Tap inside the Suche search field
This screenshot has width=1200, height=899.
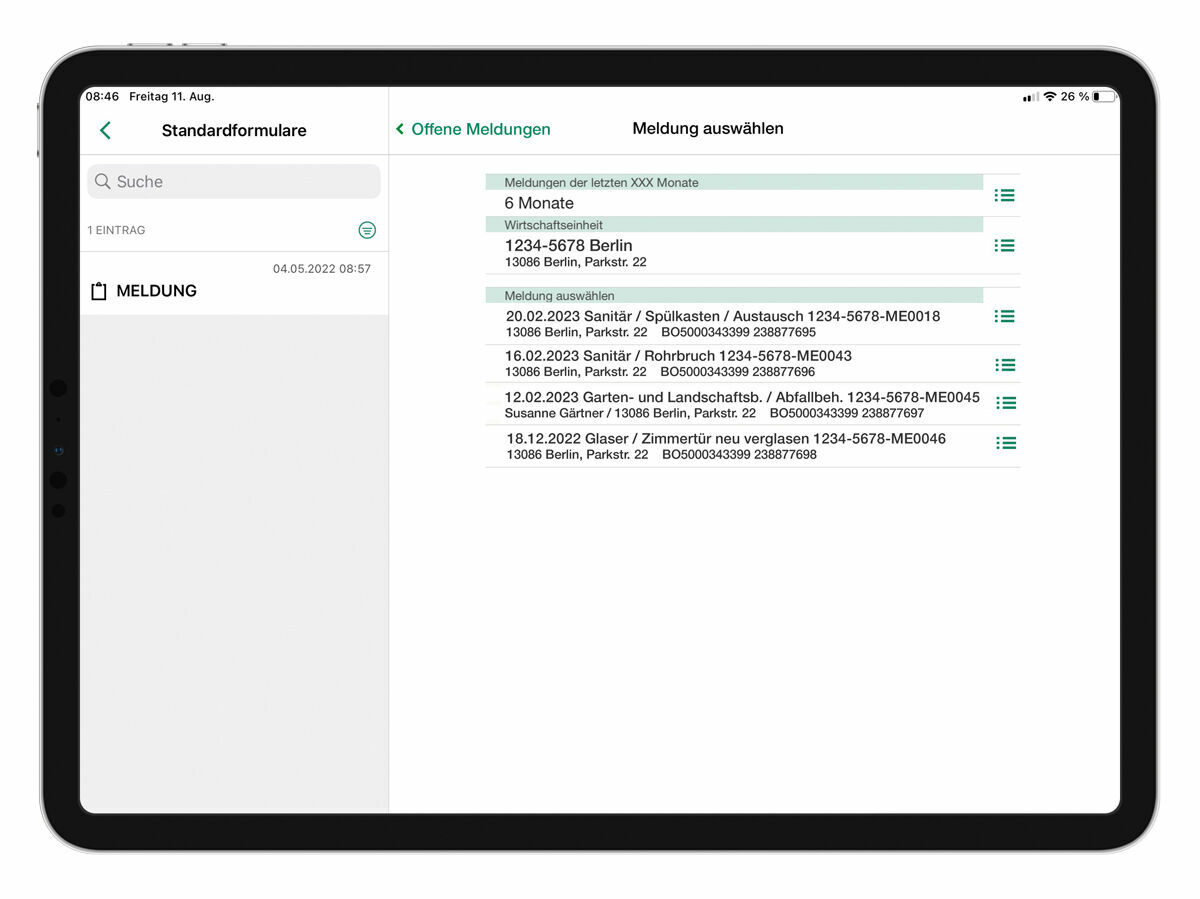pos(230,181)
